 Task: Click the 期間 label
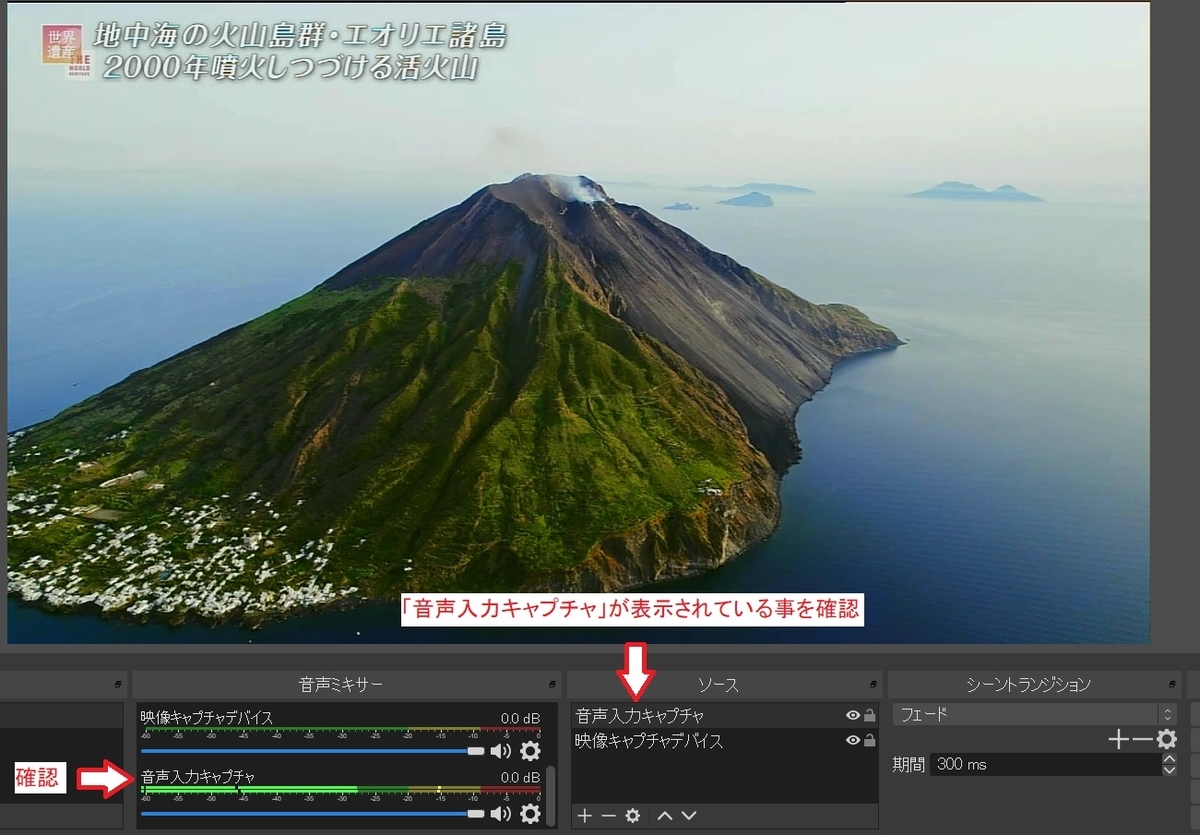908,765
